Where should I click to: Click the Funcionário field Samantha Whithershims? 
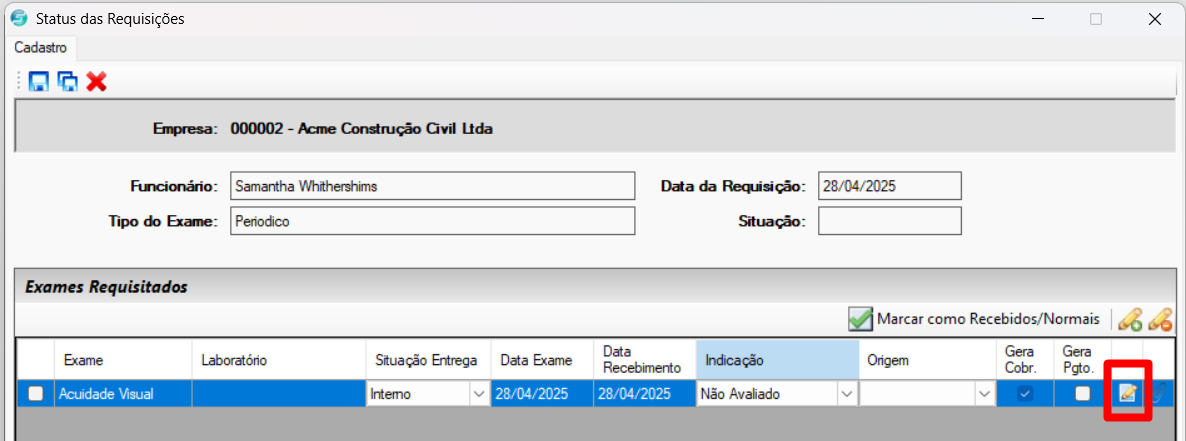pyautogui.click(x=432, y=187)
